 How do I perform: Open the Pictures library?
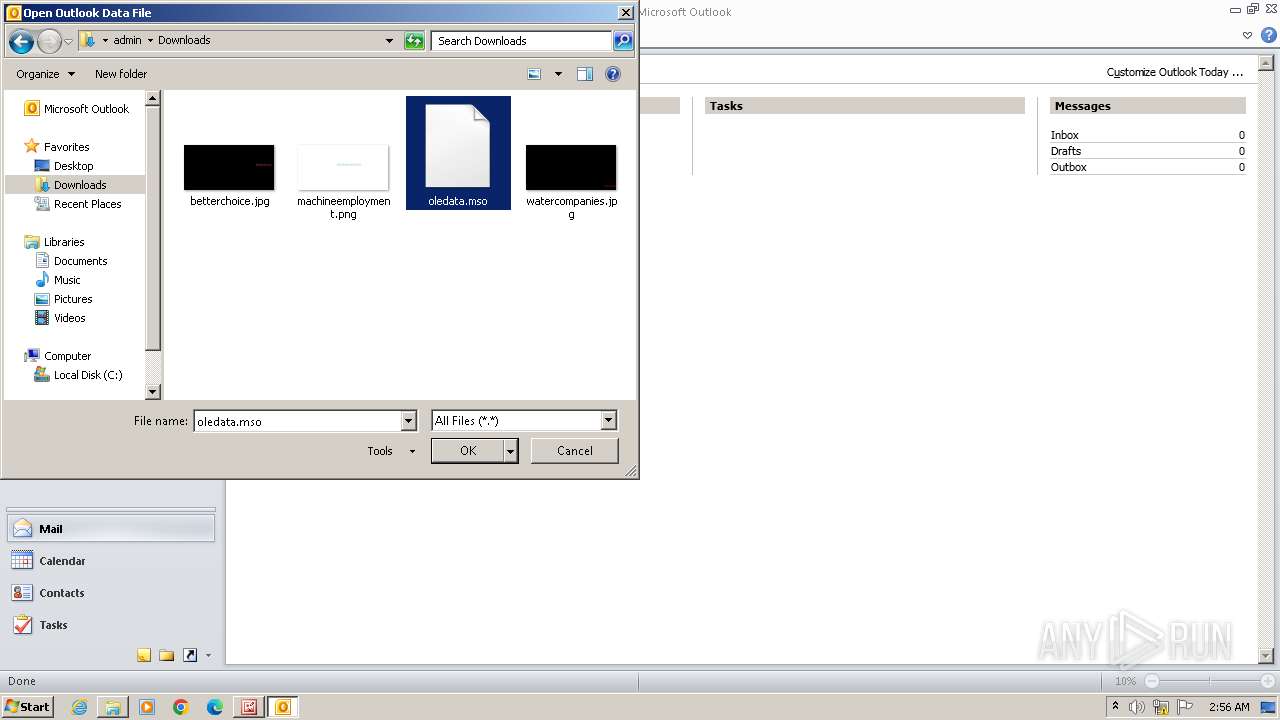(x=63, y=299)
